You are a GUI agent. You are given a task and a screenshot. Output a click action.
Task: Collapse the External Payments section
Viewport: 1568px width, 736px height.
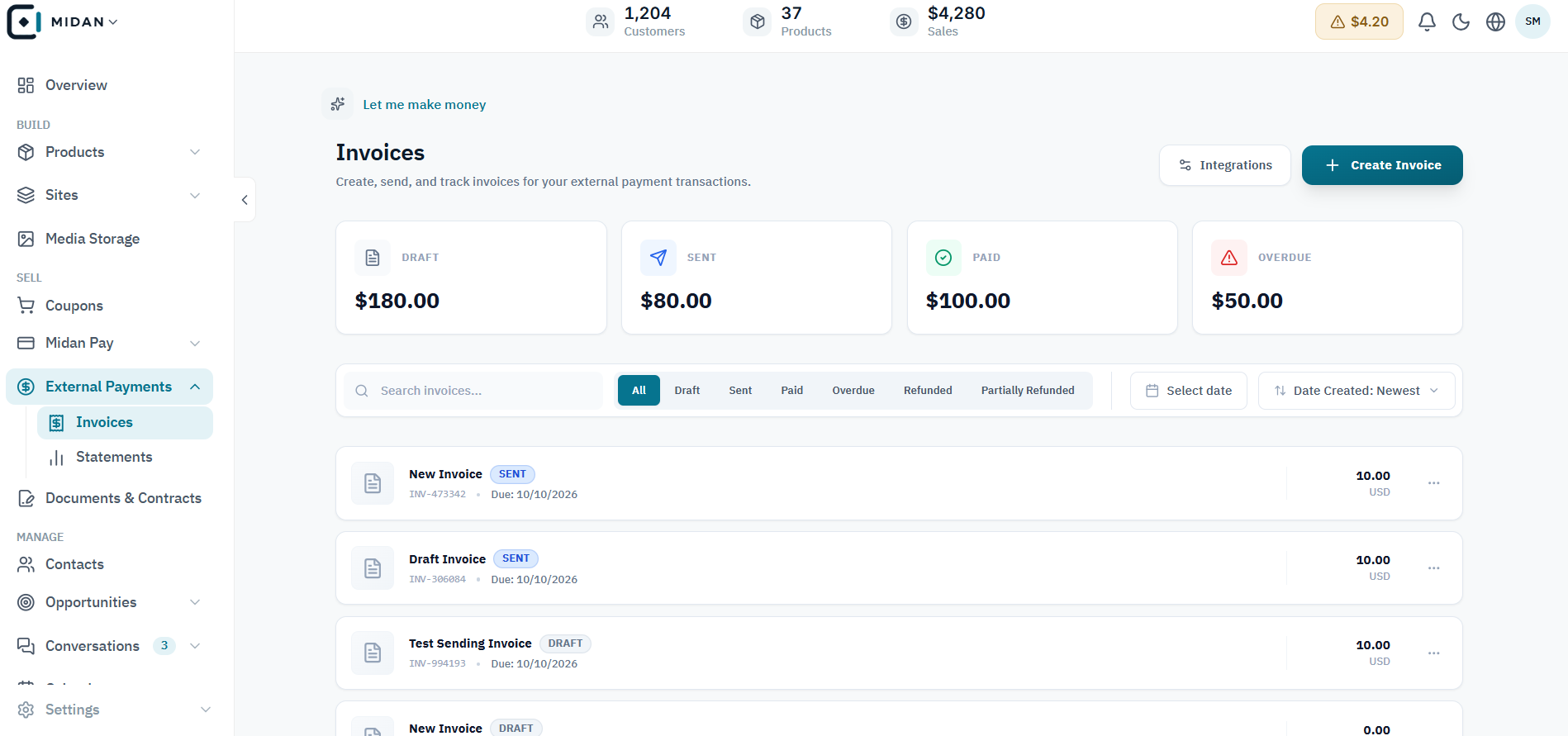195,387
